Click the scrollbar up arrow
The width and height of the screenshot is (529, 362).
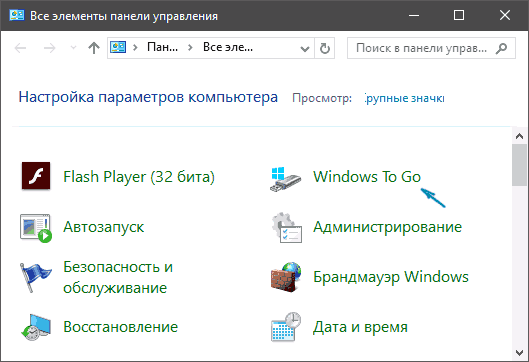coord(520,137)
